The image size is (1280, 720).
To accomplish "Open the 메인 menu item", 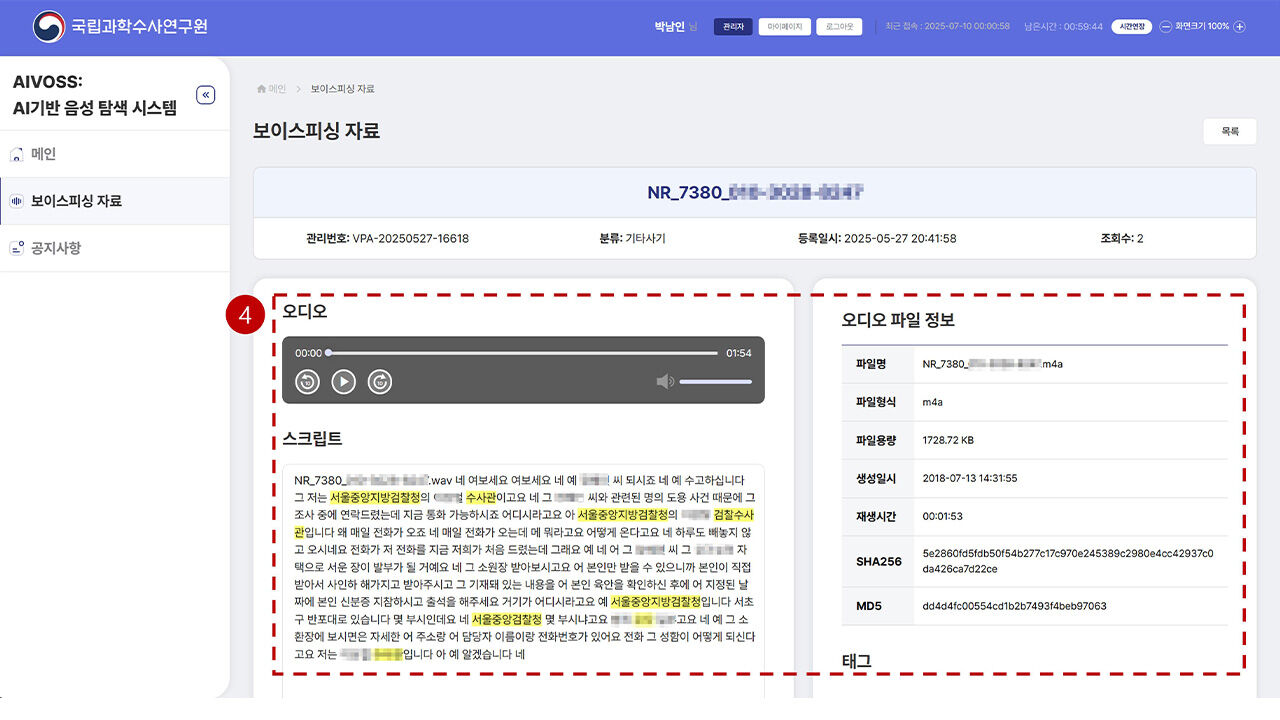I will click(115, 154).
